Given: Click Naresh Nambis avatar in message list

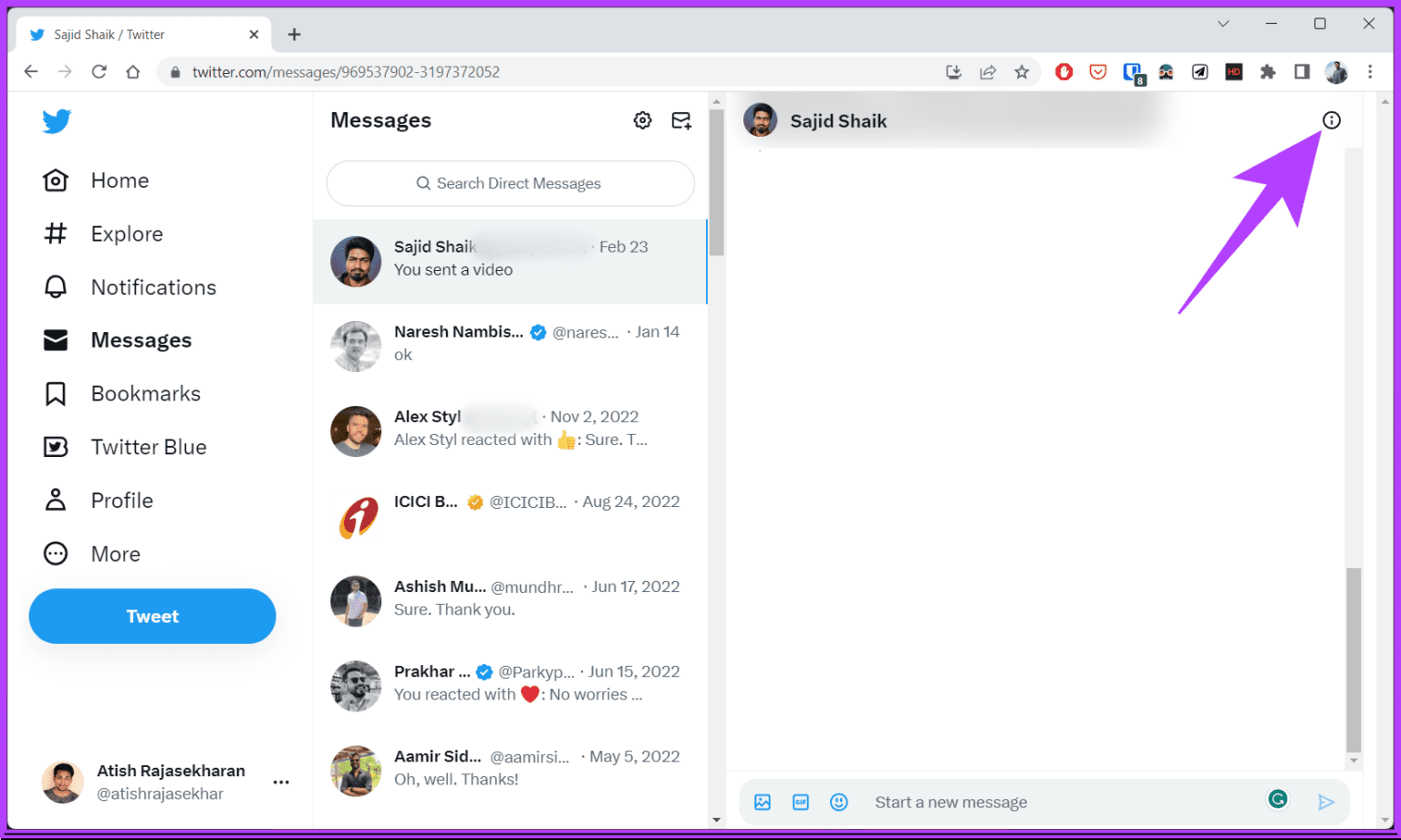Looking at the screenshot, I should (x=356, y=347).
